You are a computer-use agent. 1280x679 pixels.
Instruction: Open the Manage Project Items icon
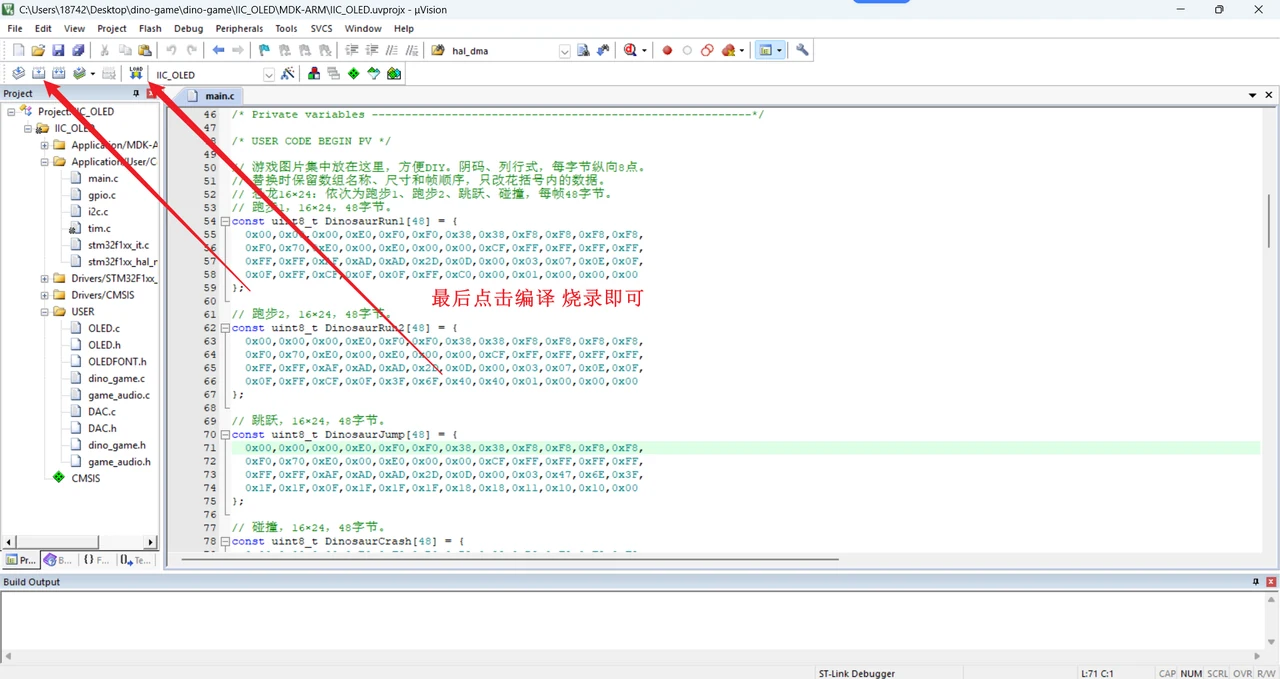314,74
